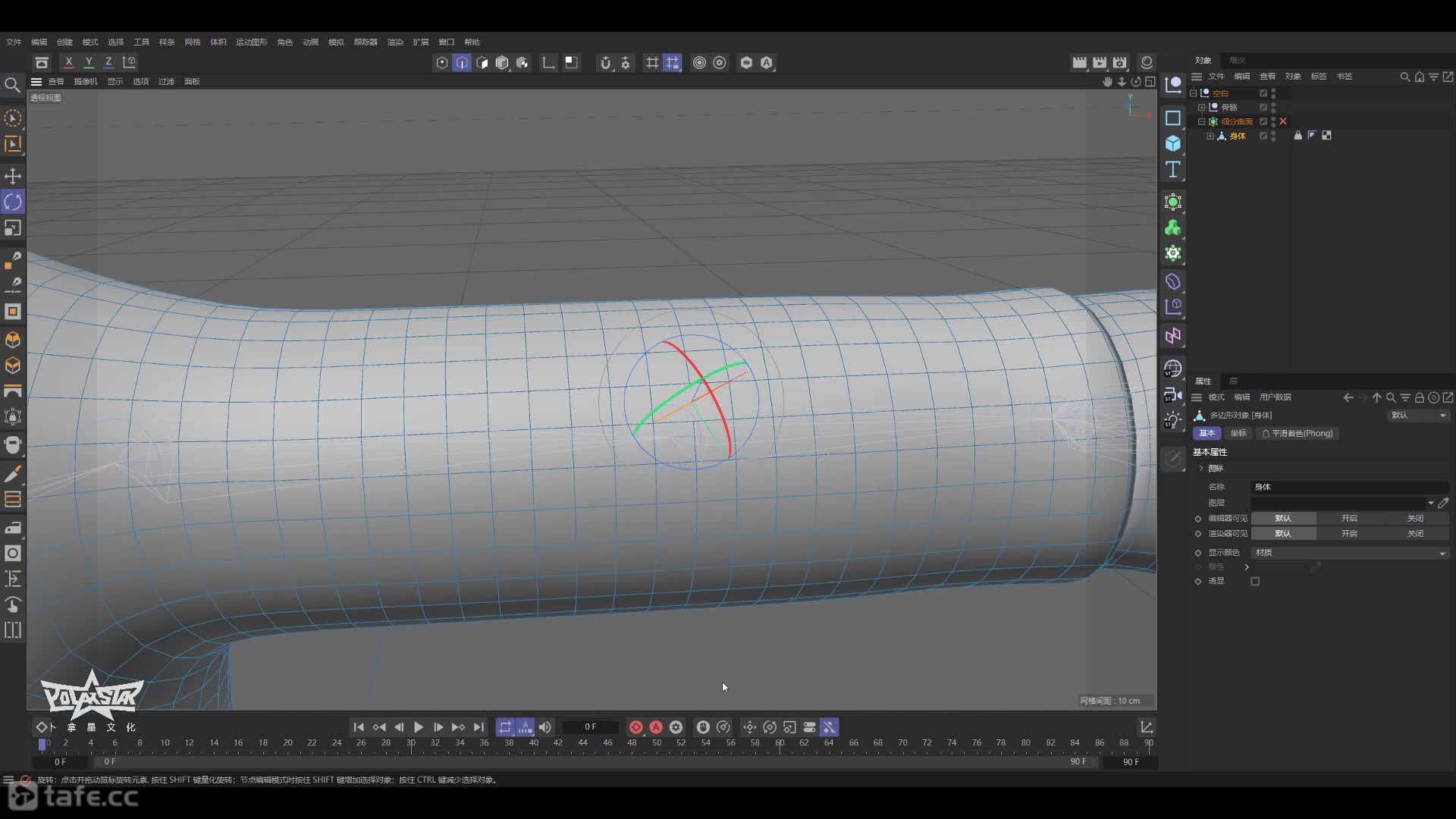Open the 文件 main menu
Image resolution: width=1456 pixels, height=819 pixels.
pos(14,42)
